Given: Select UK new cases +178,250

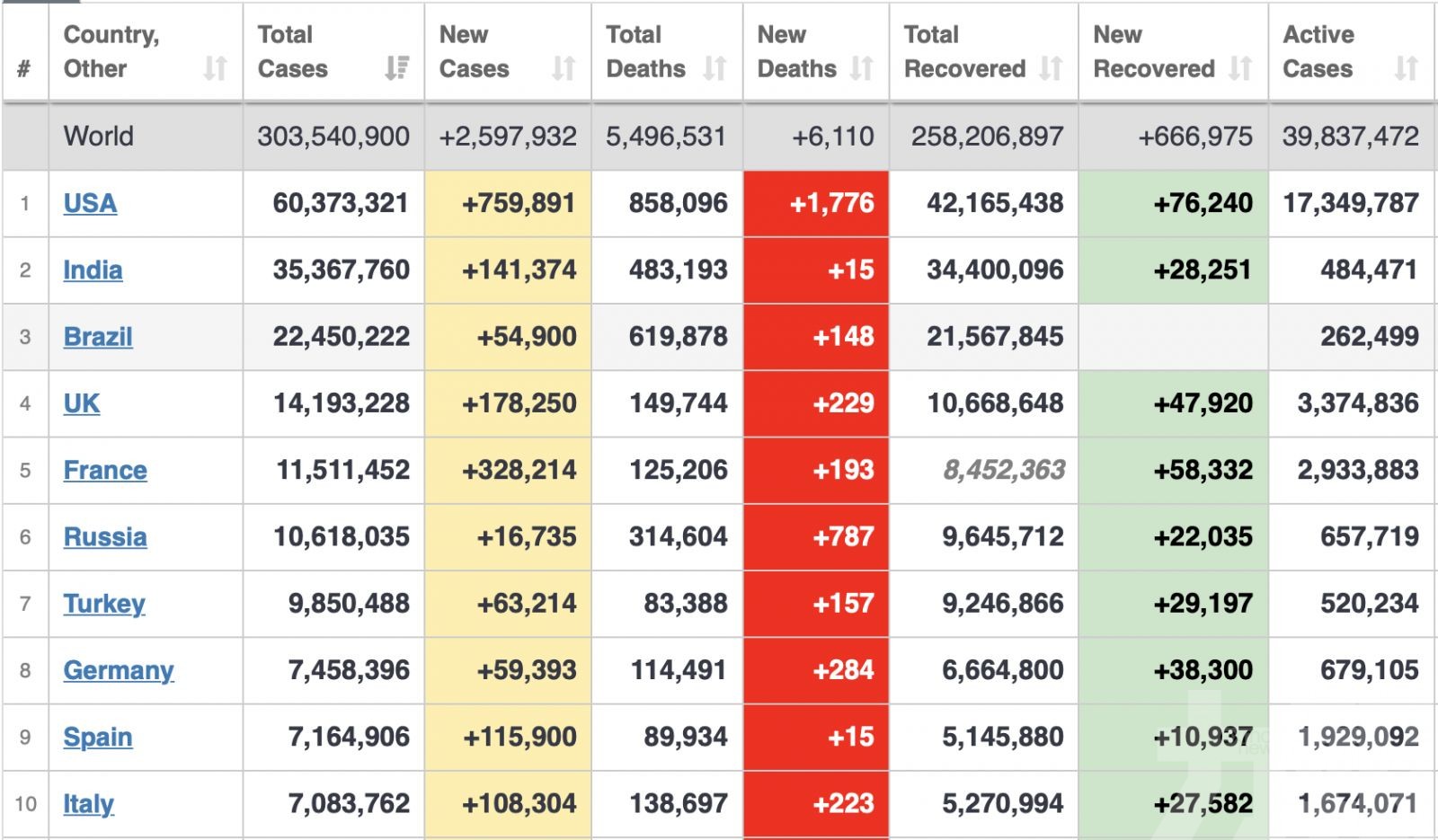Looking at the screenshot, I should [519, 403].
